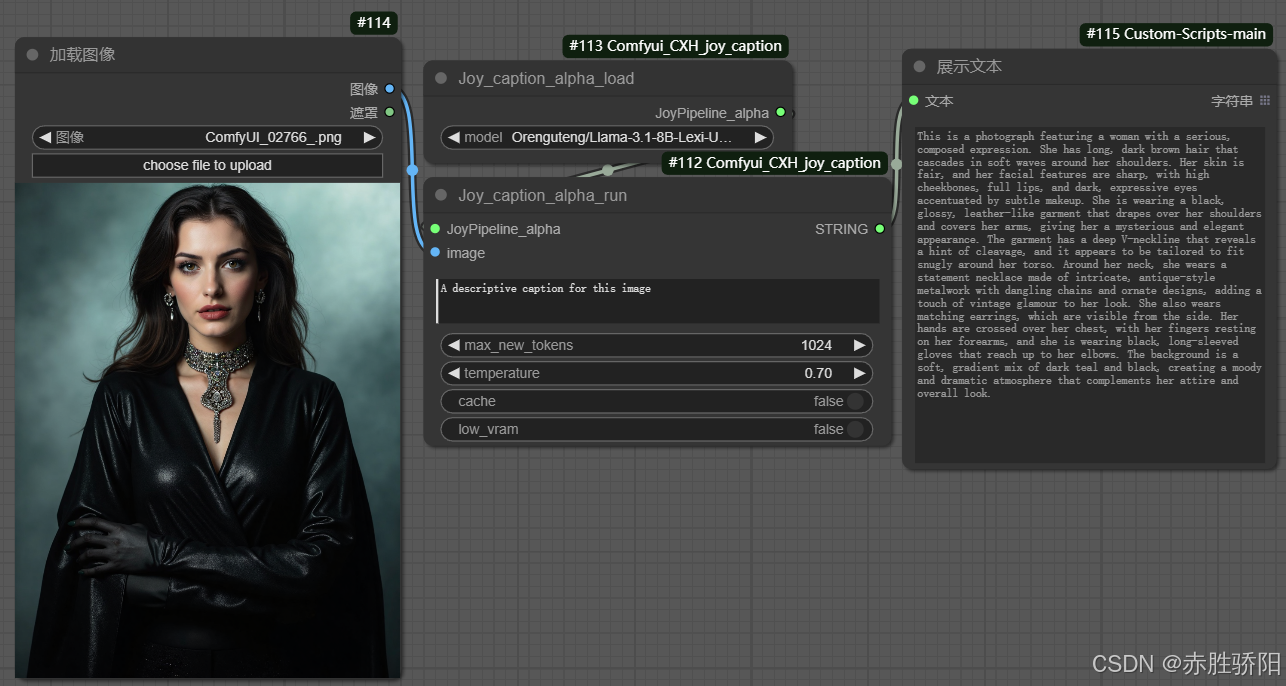Select the next image with the 图像 right arrow

click(369, 138)
